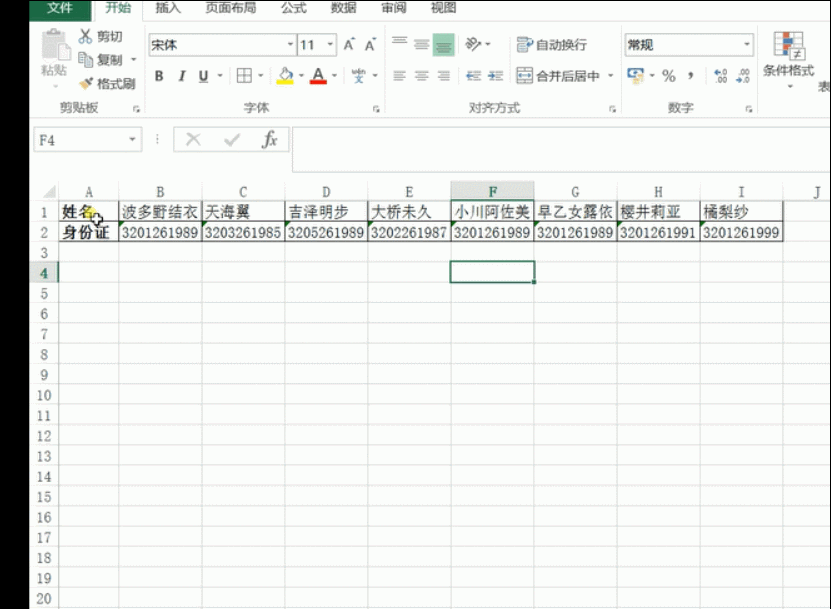Switch to the Page Layout (页面布局) tab

[231, 8]
